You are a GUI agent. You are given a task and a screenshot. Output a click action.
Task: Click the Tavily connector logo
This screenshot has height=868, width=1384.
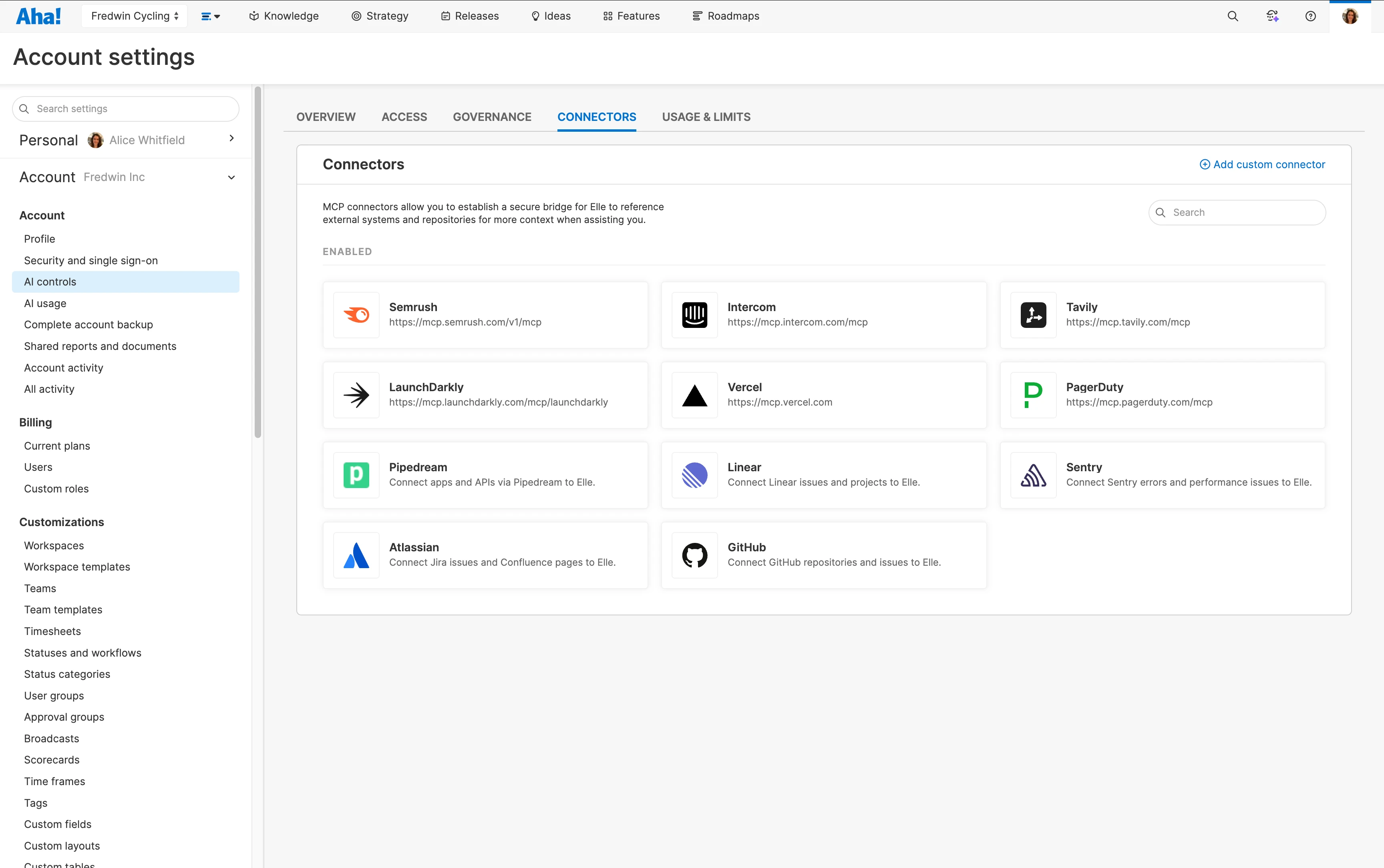point(1033,315)
